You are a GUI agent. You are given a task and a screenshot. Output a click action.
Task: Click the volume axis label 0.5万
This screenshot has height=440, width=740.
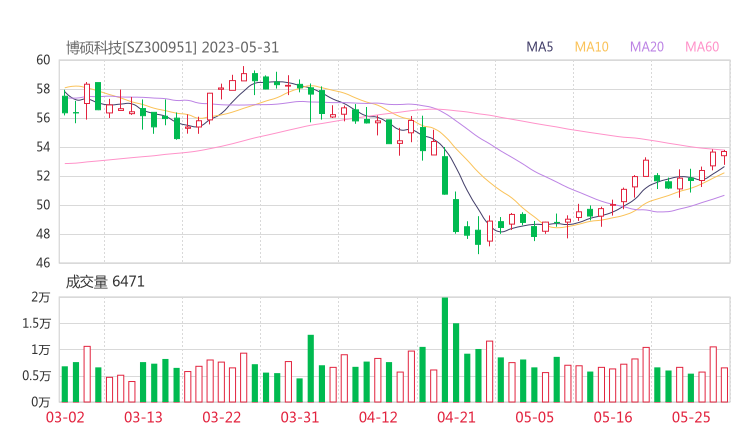click(36, 376)
